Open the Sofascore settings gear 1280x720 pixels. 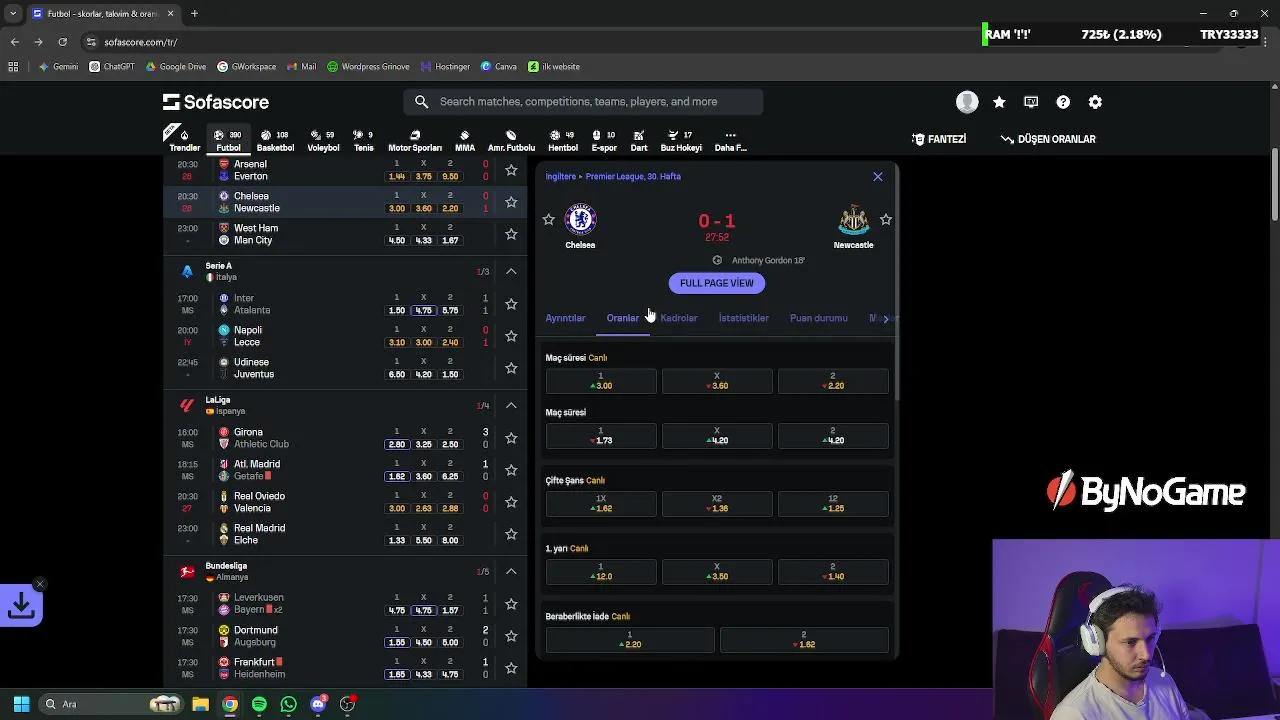[x=1095, y=102]
